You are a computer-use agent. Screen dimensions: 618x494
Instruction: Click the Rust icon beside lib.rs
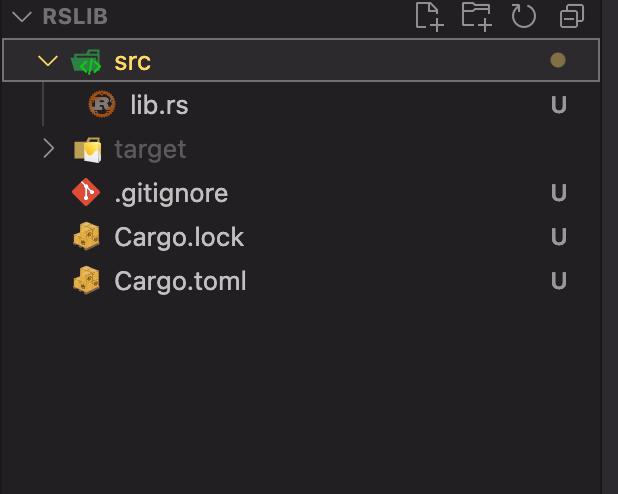[102, 104]
